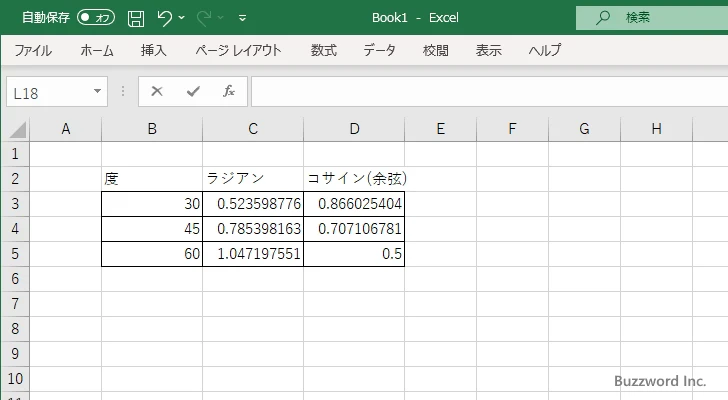This screenshot has width=728, height=400.
Task: Click the Cancel (X) formula icon
Action: [157, 91]
